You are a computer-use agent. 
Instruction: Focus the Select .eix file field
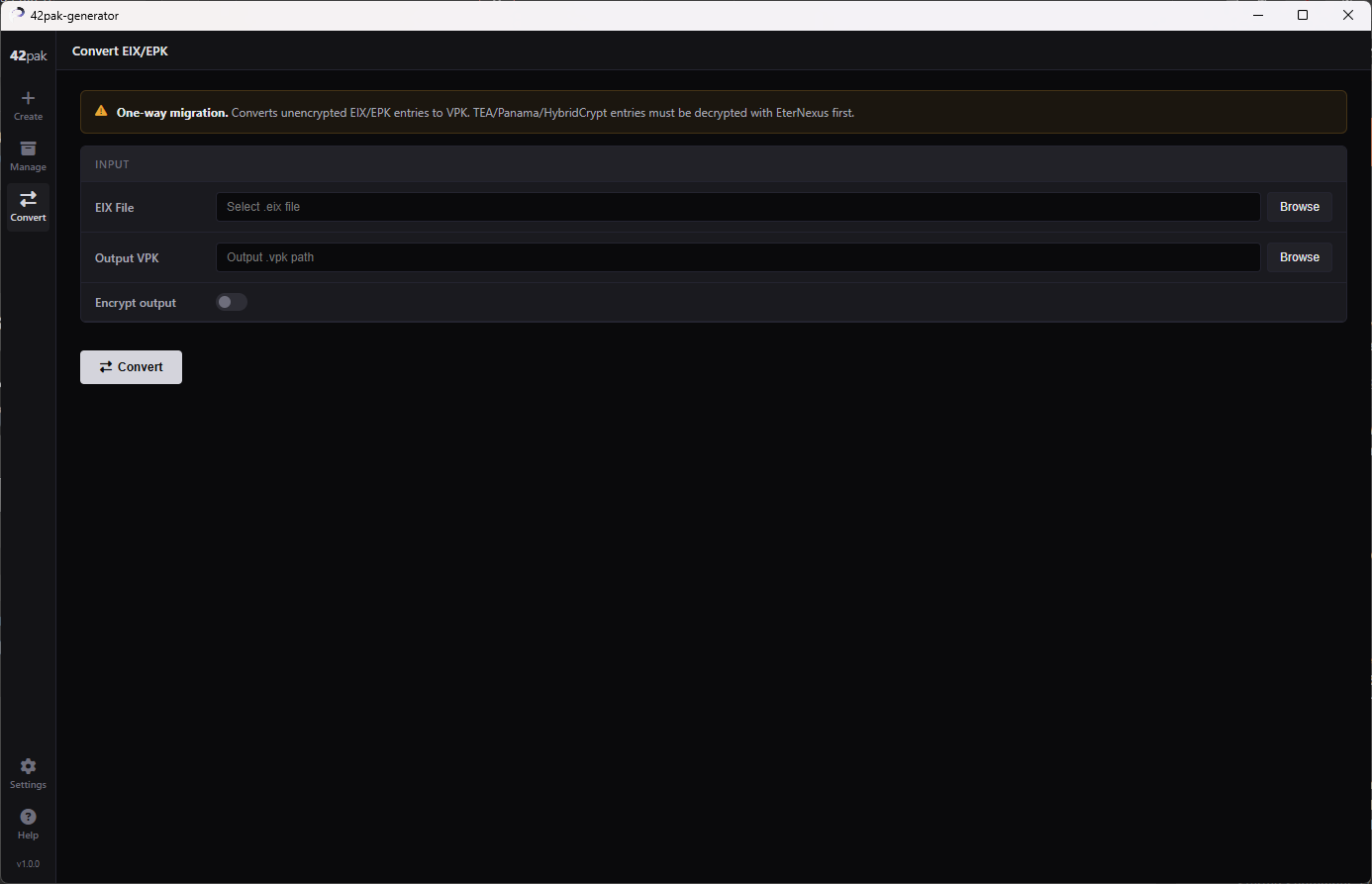coord(737,207)
